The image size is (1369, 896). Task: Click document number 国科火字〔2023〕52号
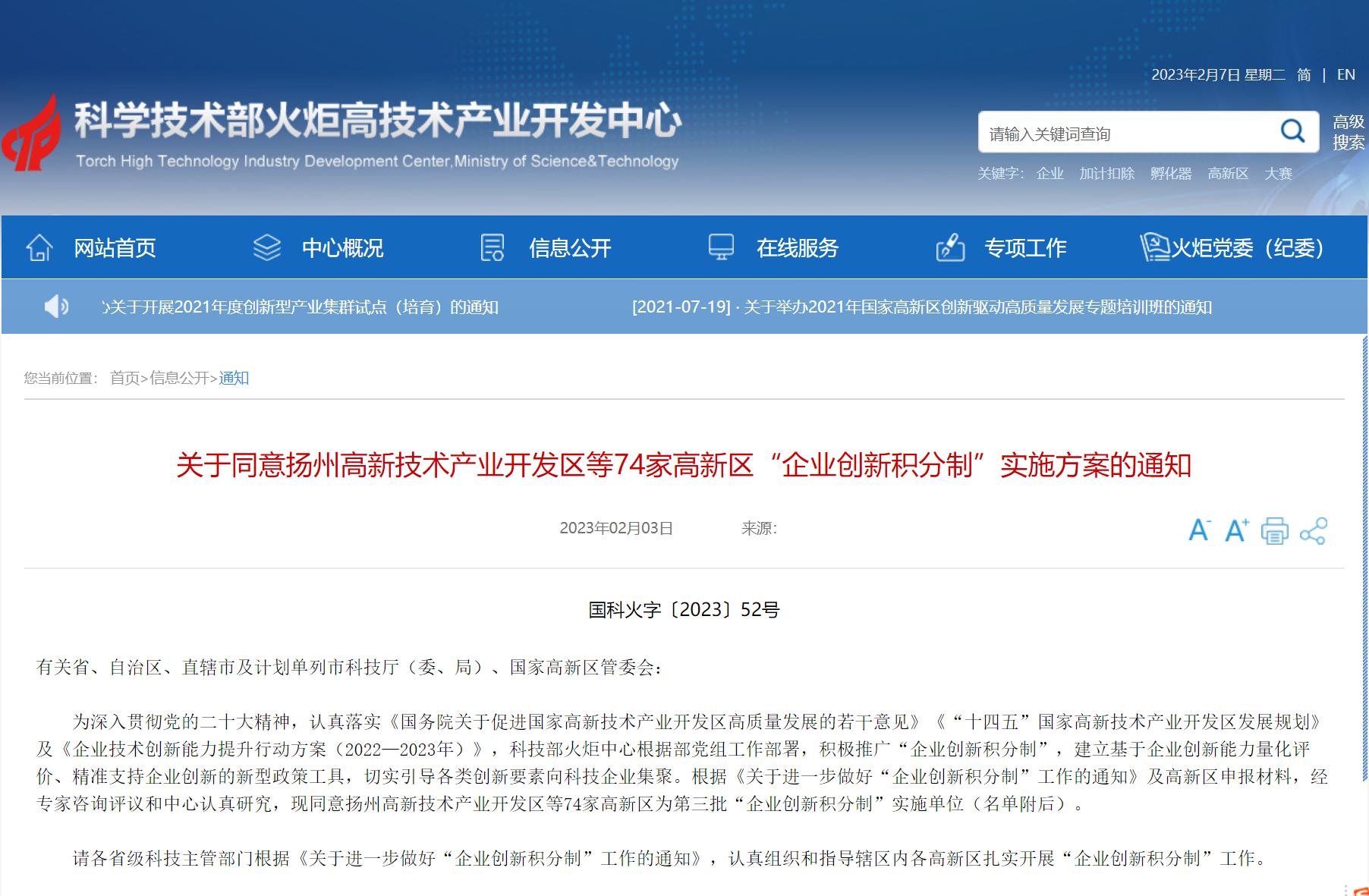point(684,610)
